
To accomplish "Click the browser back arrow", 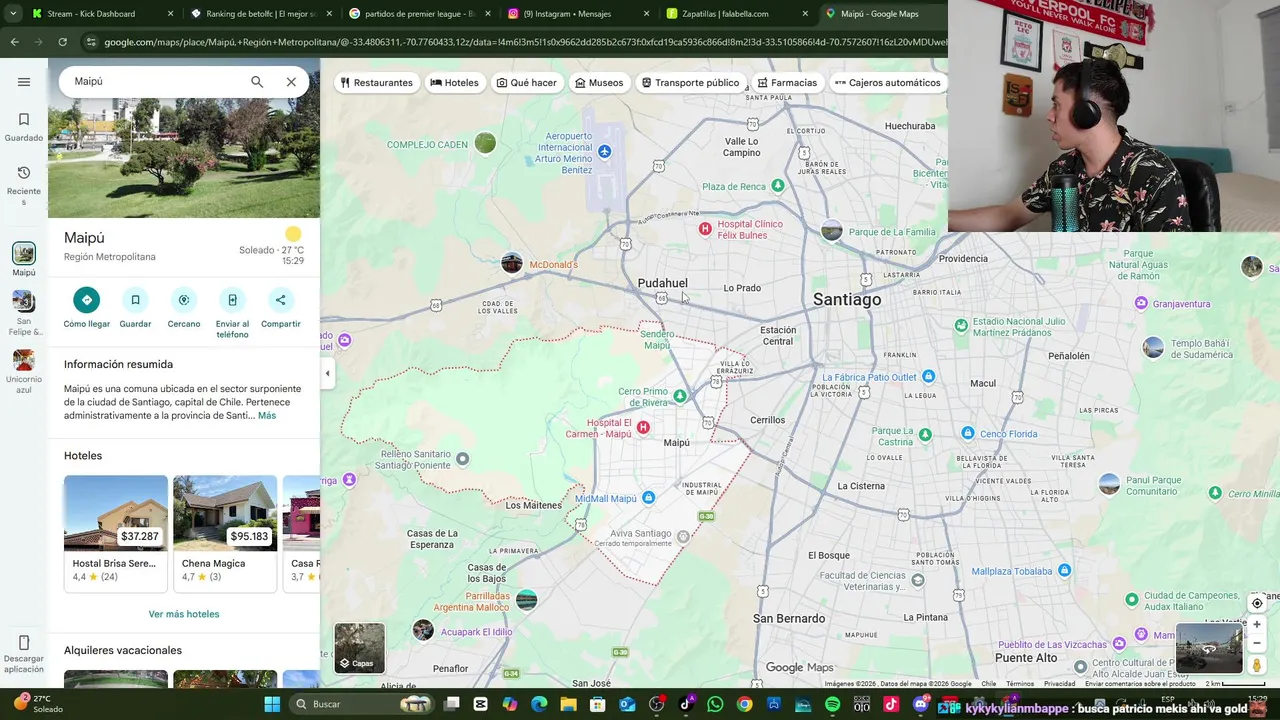I will [14, 42].
